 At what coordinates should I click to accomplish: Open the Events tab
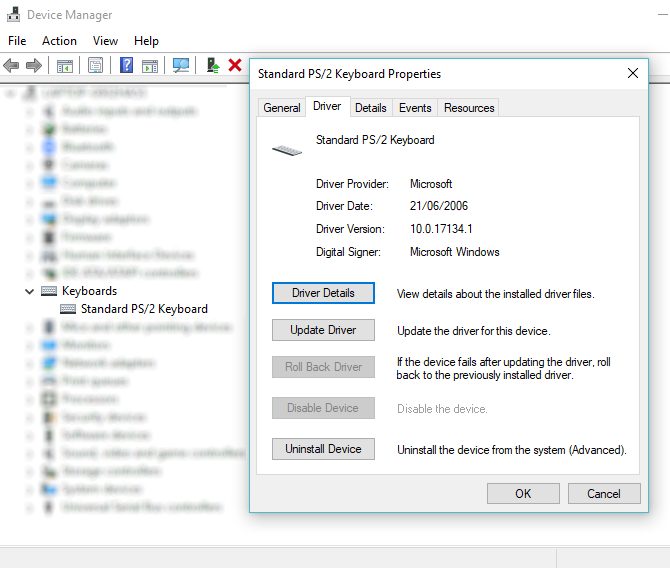click(x=415, y=108)
